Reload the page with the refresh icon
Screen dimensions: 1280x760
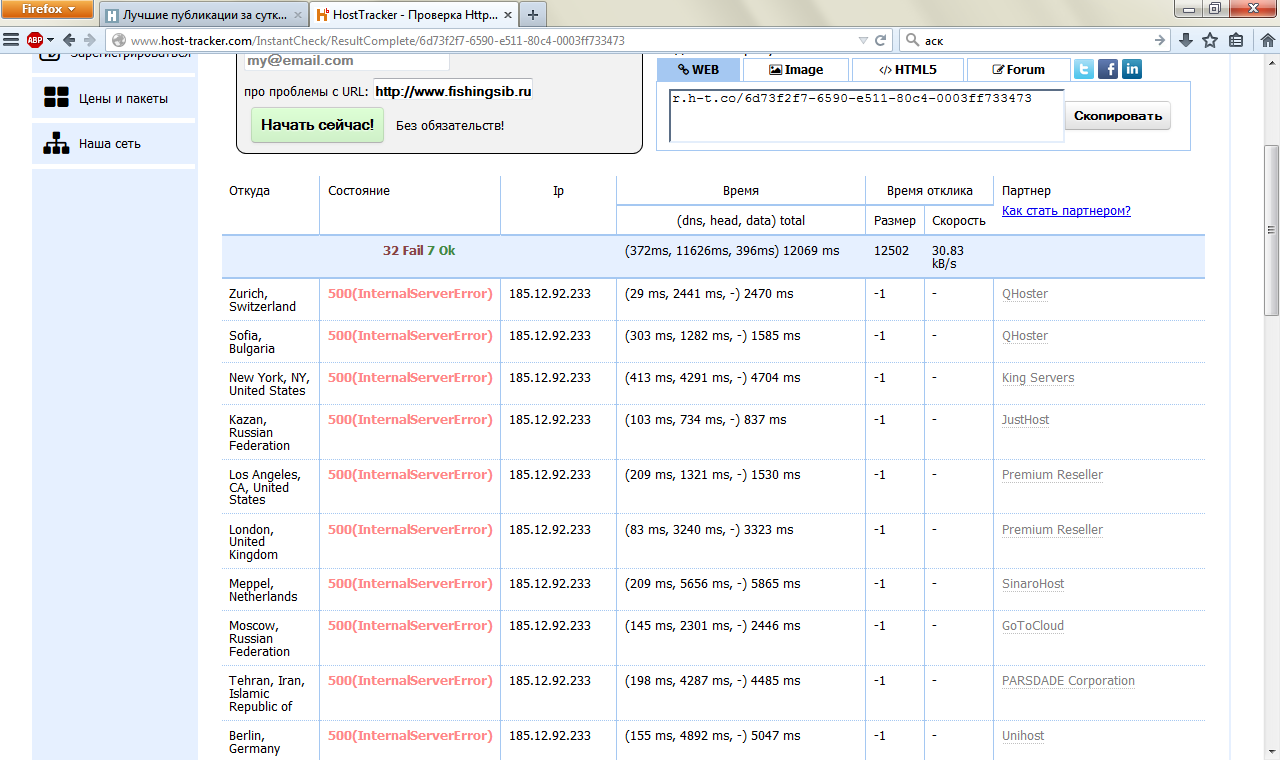pos(881,40)
